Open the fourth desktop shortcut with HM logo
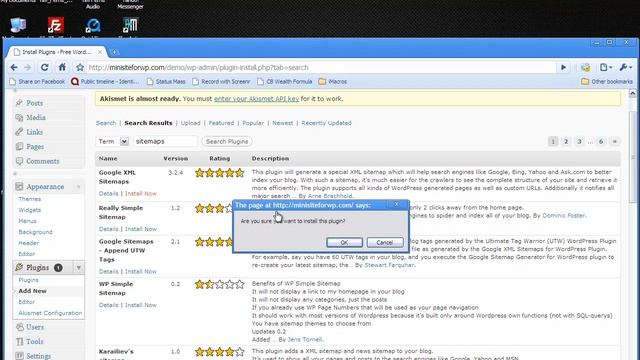 pos(130,25)
